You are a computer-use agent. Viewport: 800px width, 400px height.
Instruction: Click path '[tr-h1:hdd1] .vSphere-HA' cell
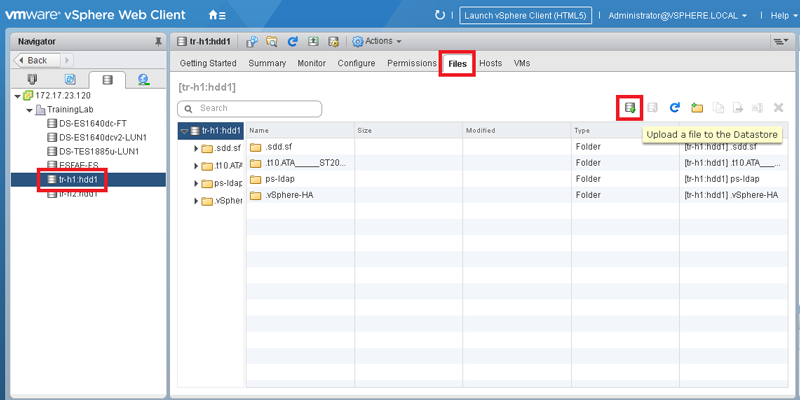pyautogui.click(x=731, y=195)
